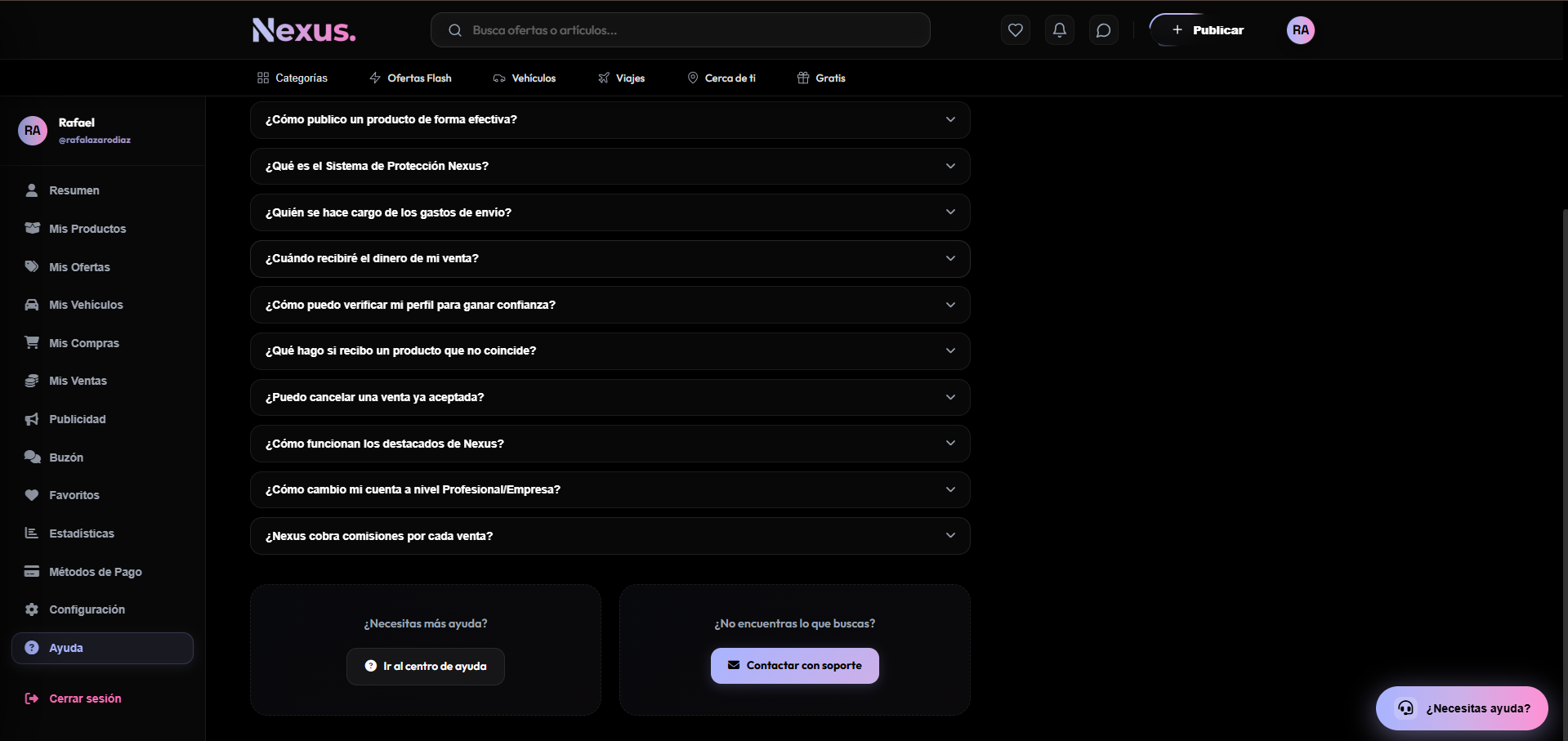This screenshot has width=1568, height=741.
Task: Click the "Busca ofertas o artículos" search field
Action: click(x=680, y=30)
